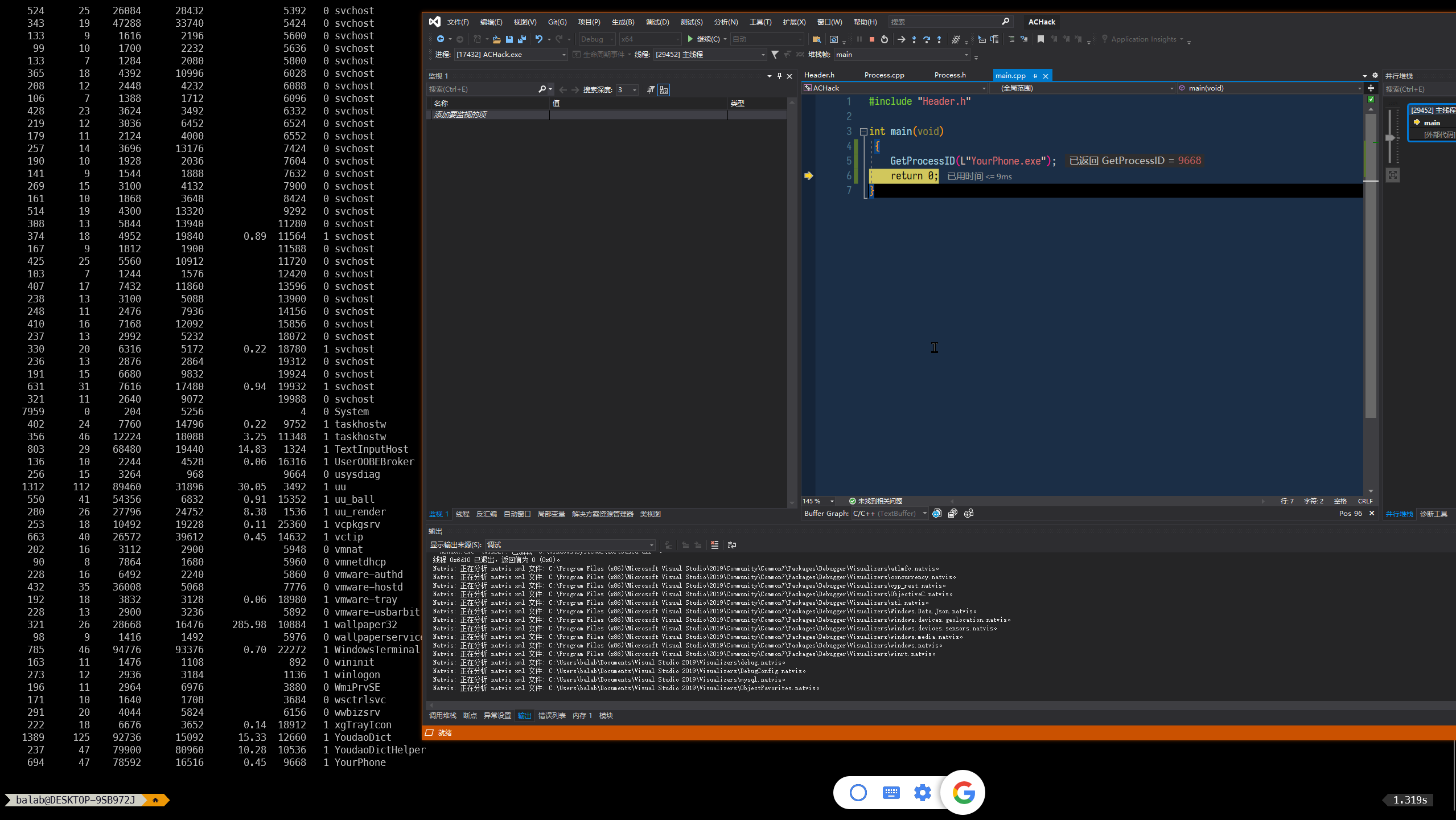Click the Save All icon
Screen dimensions: 1456x820
[x=521, y=39]
